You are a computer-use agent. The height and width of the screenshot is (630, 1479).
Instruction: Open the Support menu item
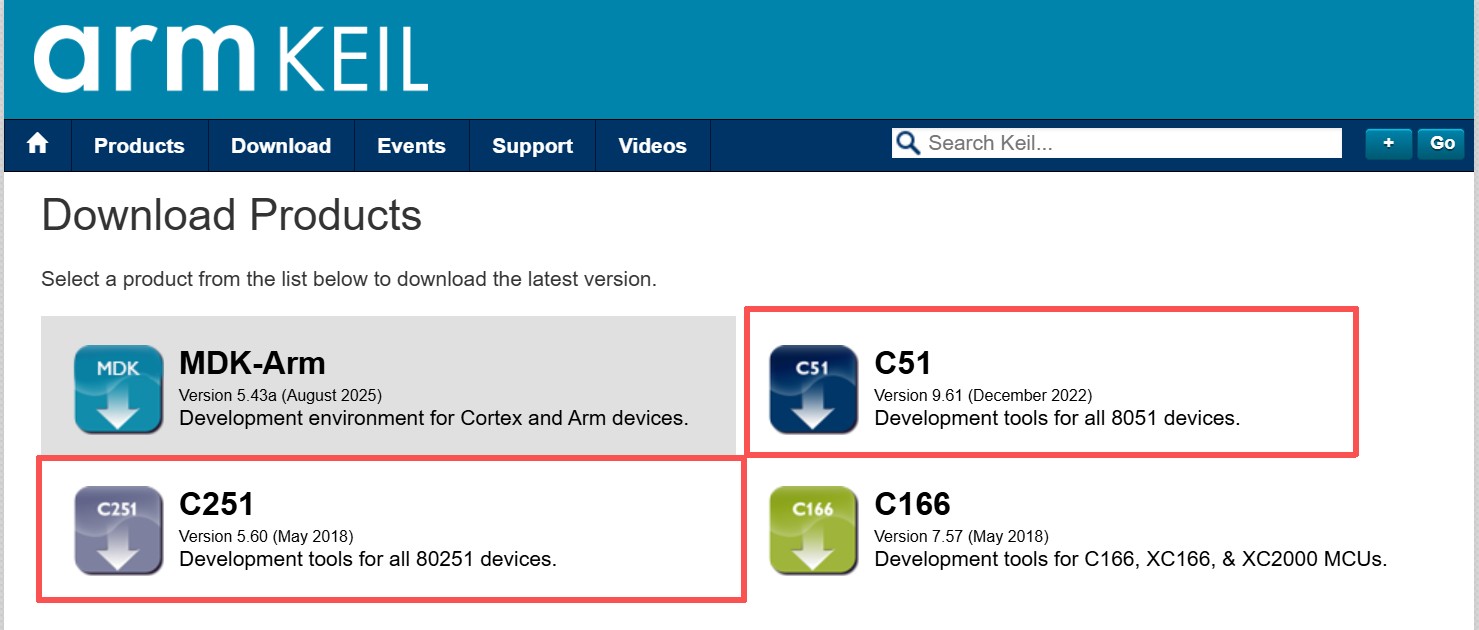tap(532, 146)
